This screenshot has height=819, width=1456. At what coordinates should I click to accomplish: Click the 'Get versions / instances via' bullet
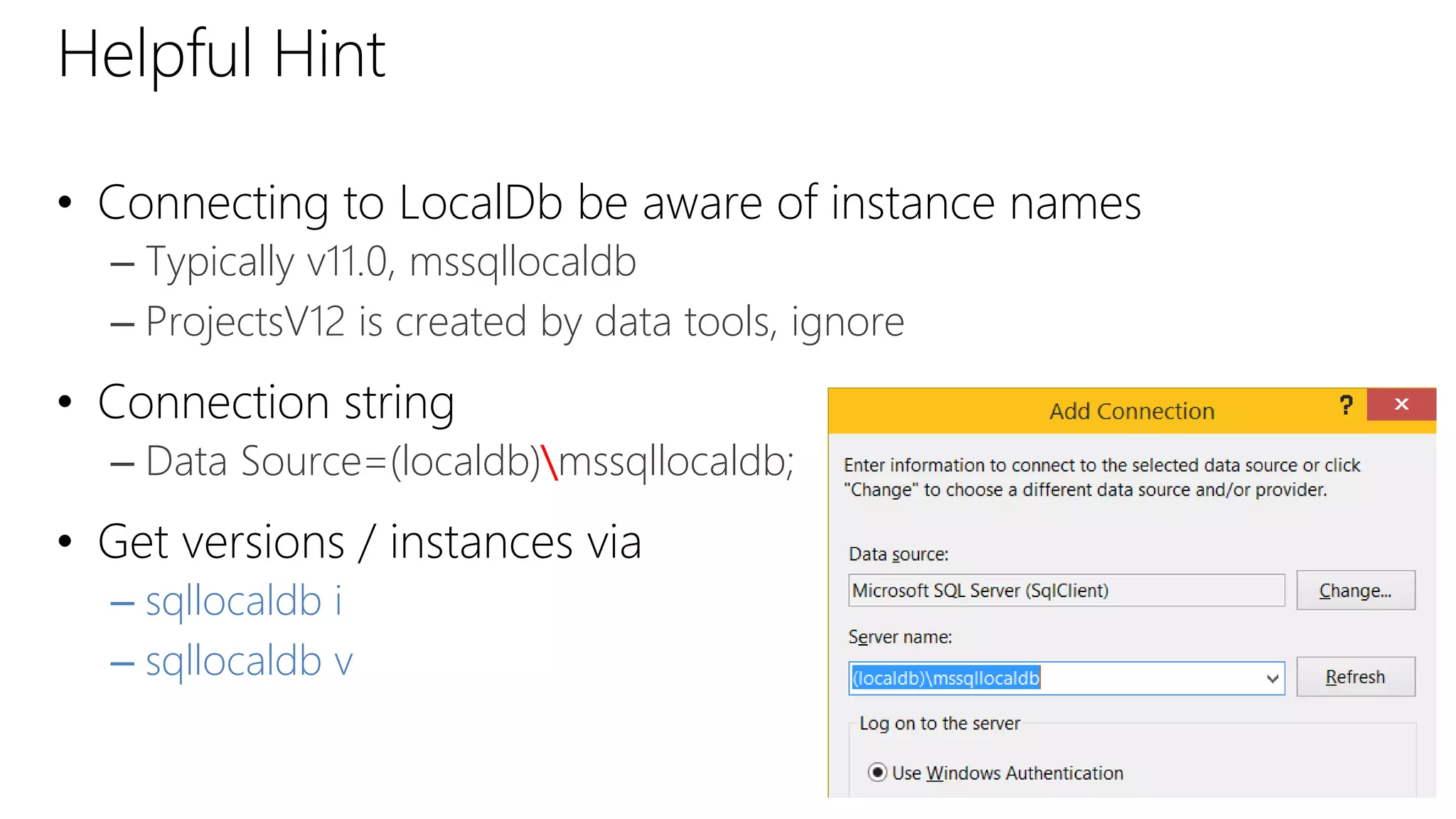[x=369, y=542]
